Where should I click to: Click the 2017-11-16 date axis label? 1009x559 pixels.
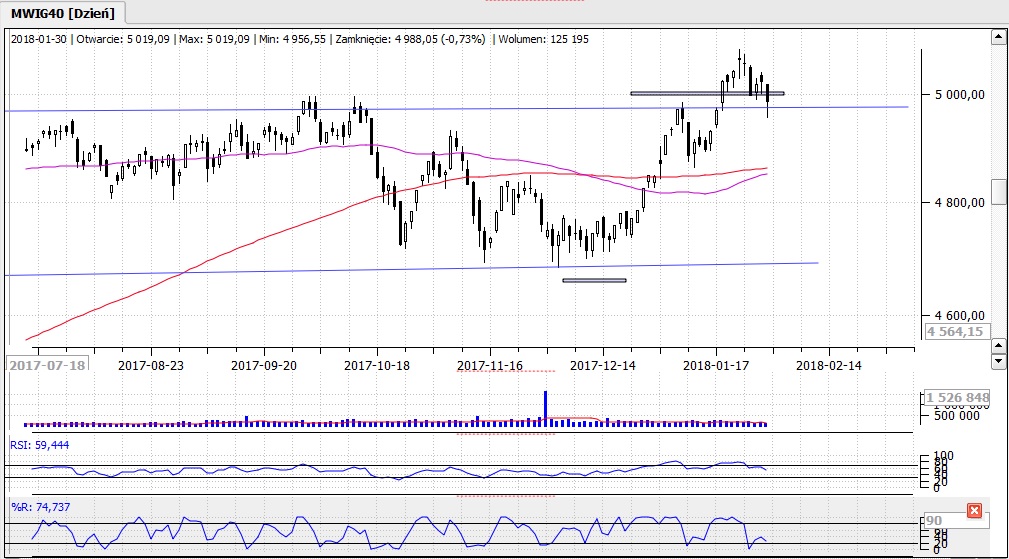click(490, 365)
